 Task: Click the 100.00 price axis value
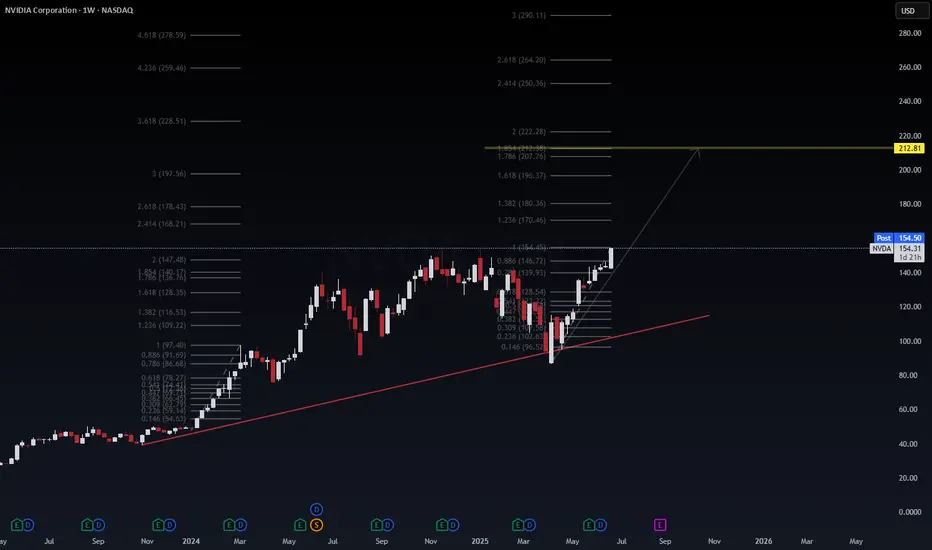[909, 341]
